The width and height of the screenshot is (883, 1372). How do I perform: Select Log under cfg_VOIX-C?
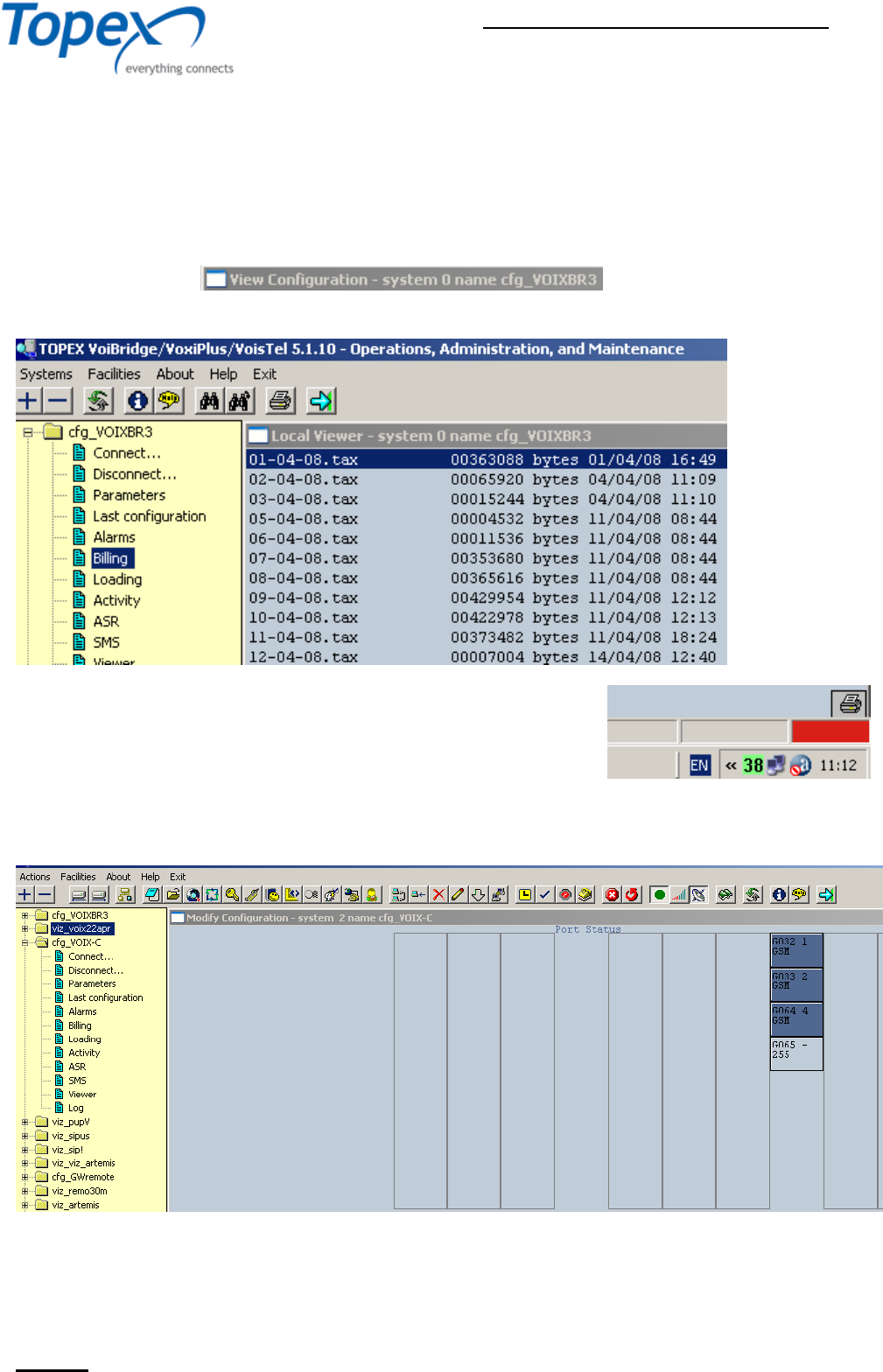coord(76,1108)
